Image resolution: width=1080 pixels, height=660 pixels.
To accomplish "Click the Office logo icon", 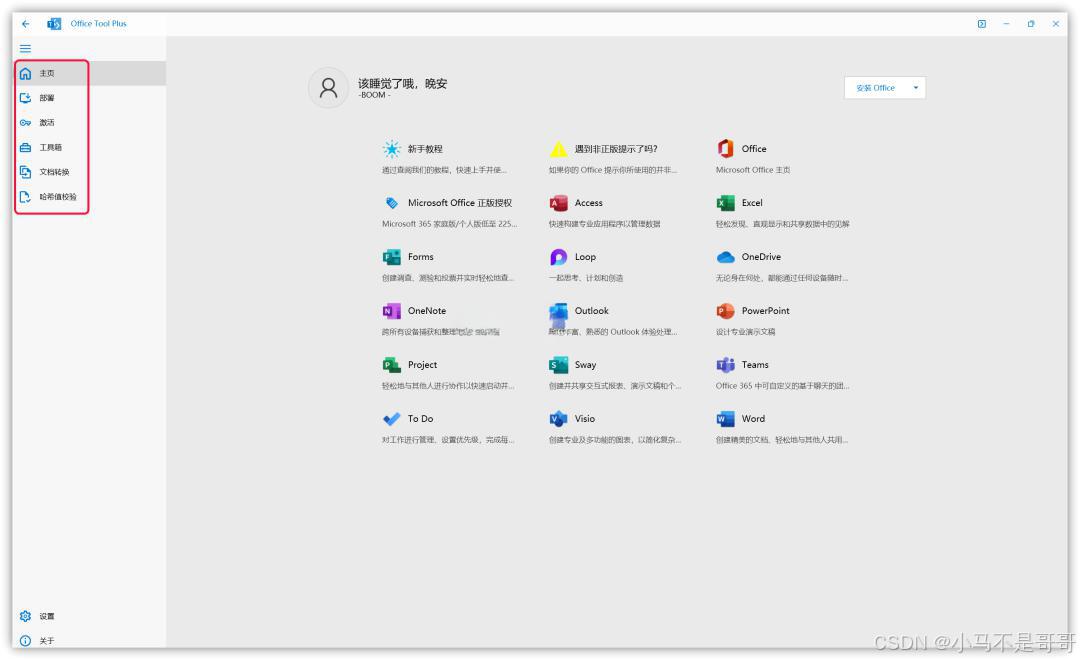I will pos(725,148).
